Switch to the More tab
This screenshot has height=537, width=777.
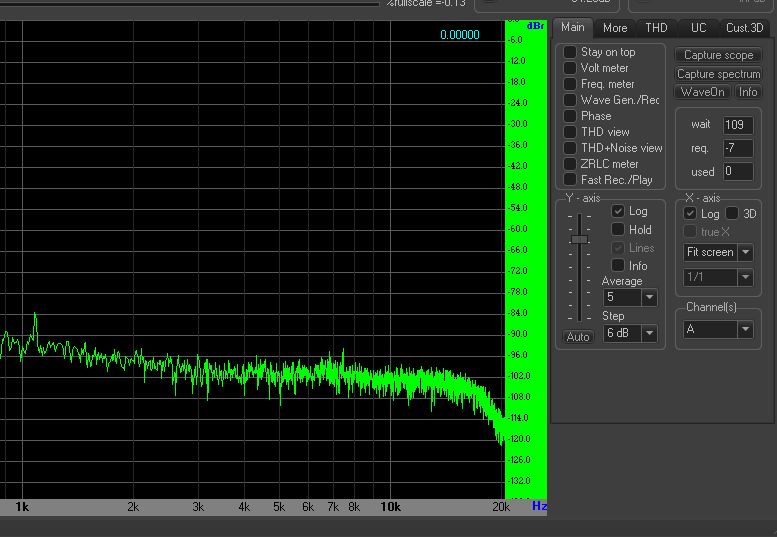pos(615,28)
